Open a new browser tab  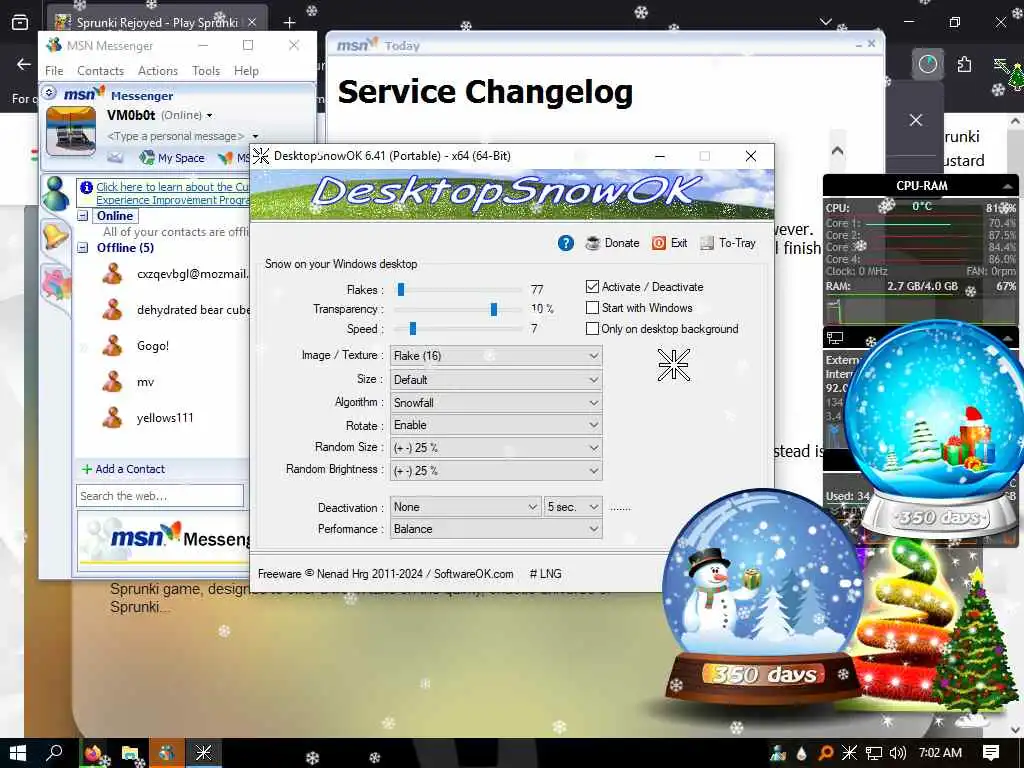[289, 22]
